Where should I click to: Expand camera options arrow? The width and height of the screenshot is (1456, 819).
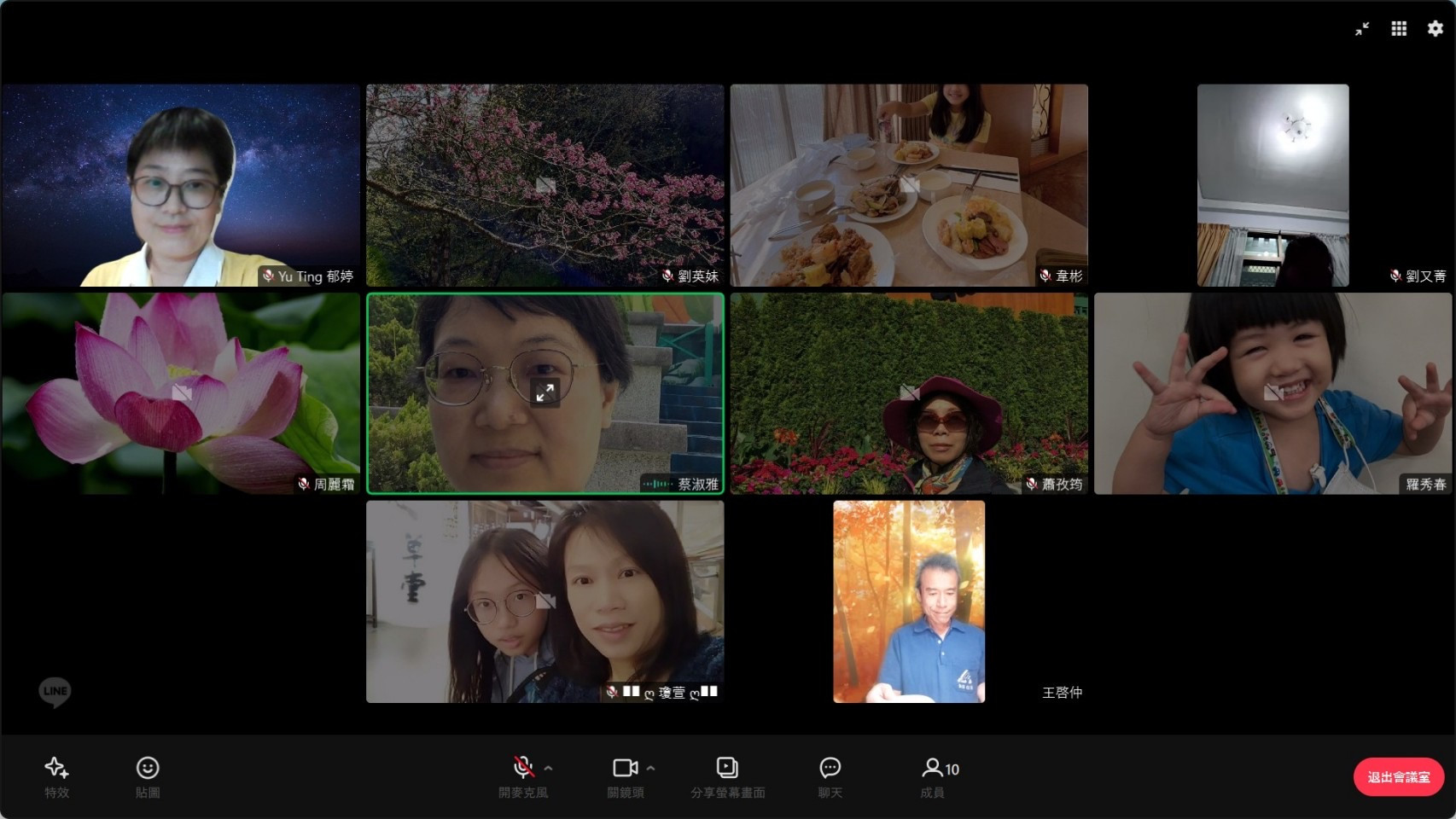(651, 768)
